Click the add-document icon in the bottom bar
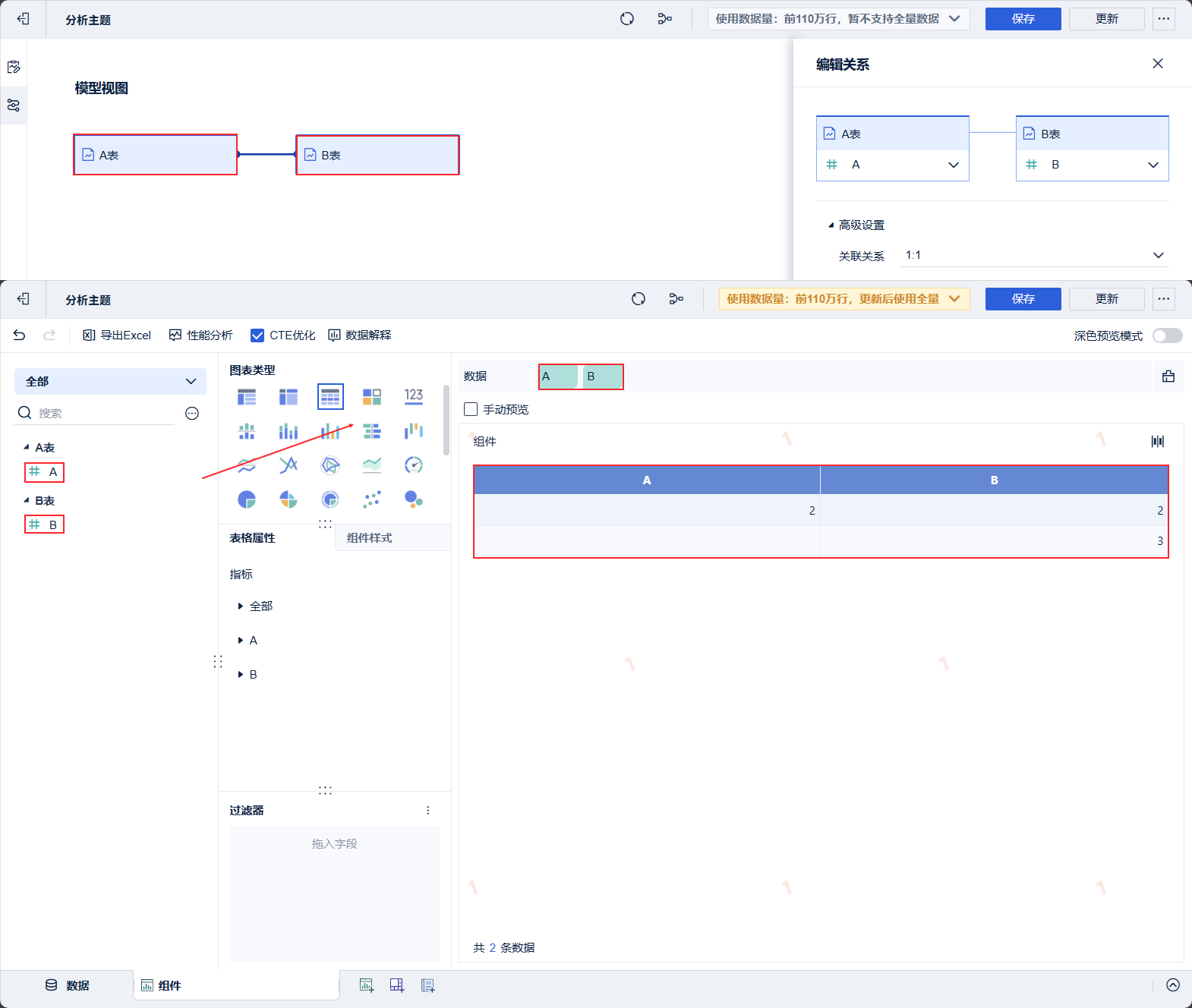This screenshot has height=1008, width=1192. [x=428, y=985]
